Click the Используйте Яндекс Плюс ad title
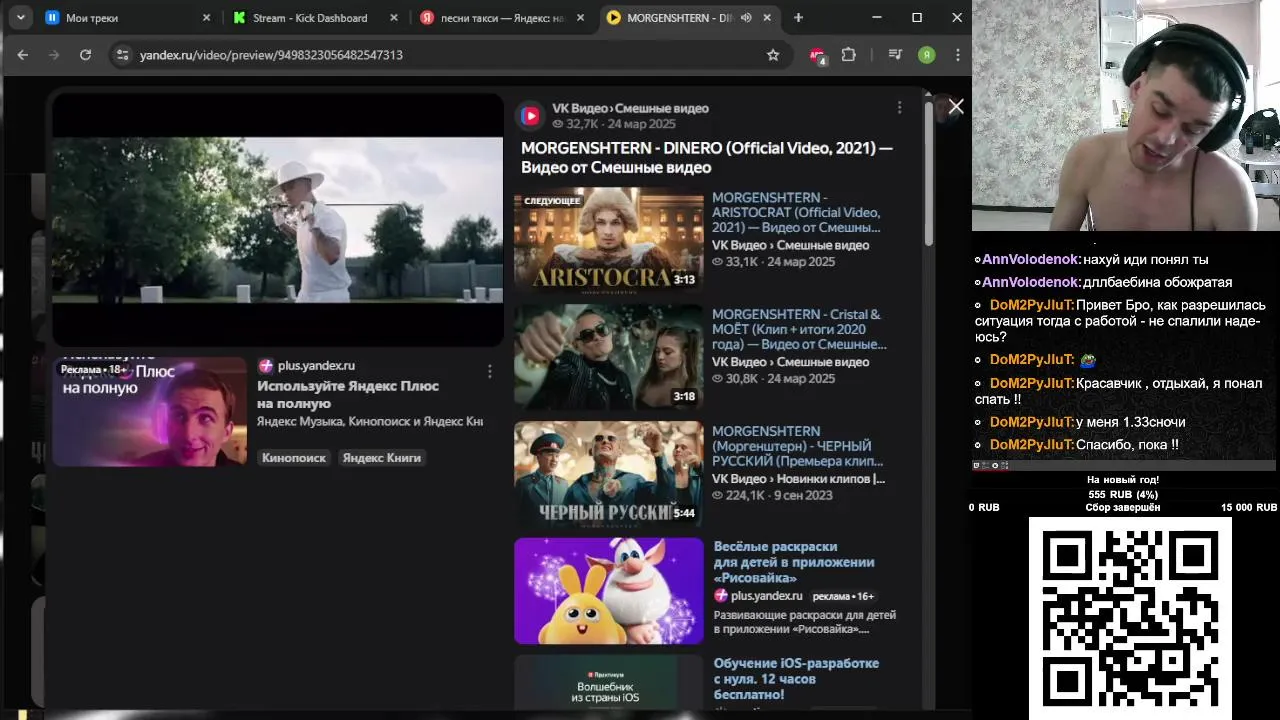The width and height of the screenshot is (1280, 720). 348,394
